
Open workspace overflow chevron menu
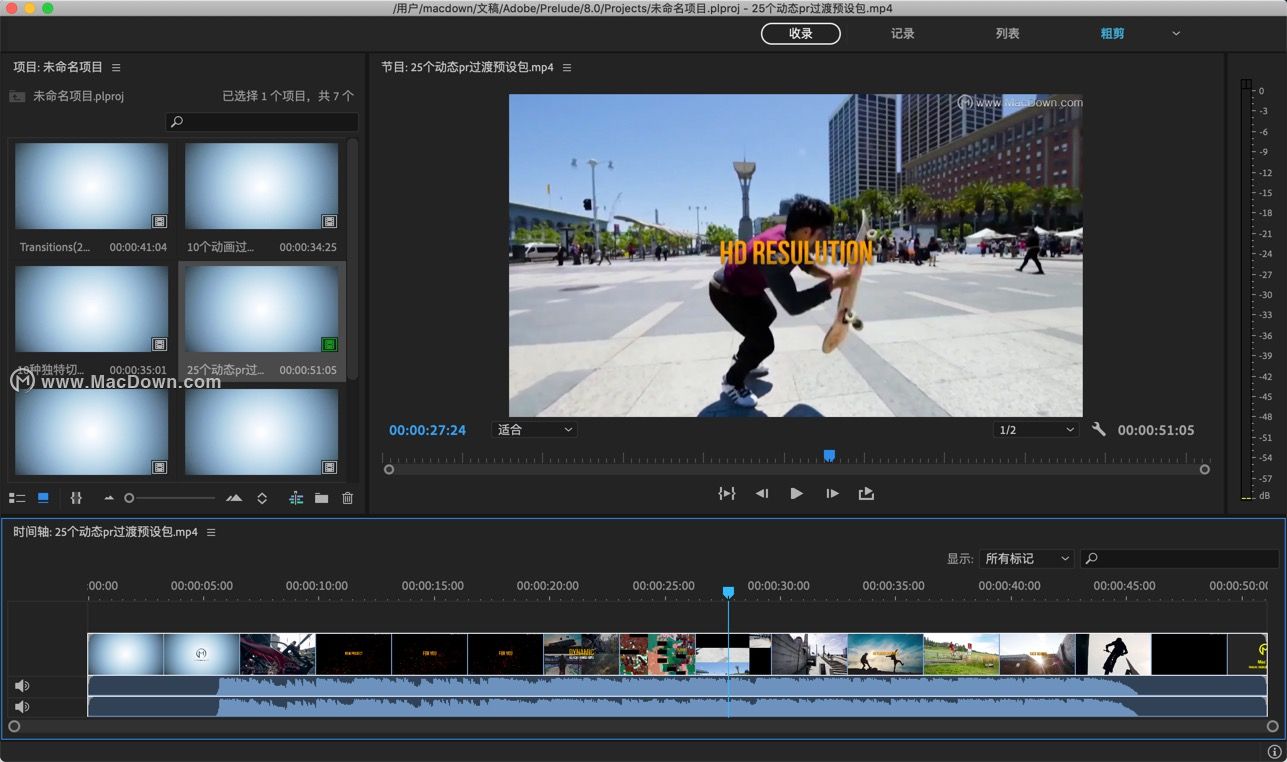[1176, 33]
